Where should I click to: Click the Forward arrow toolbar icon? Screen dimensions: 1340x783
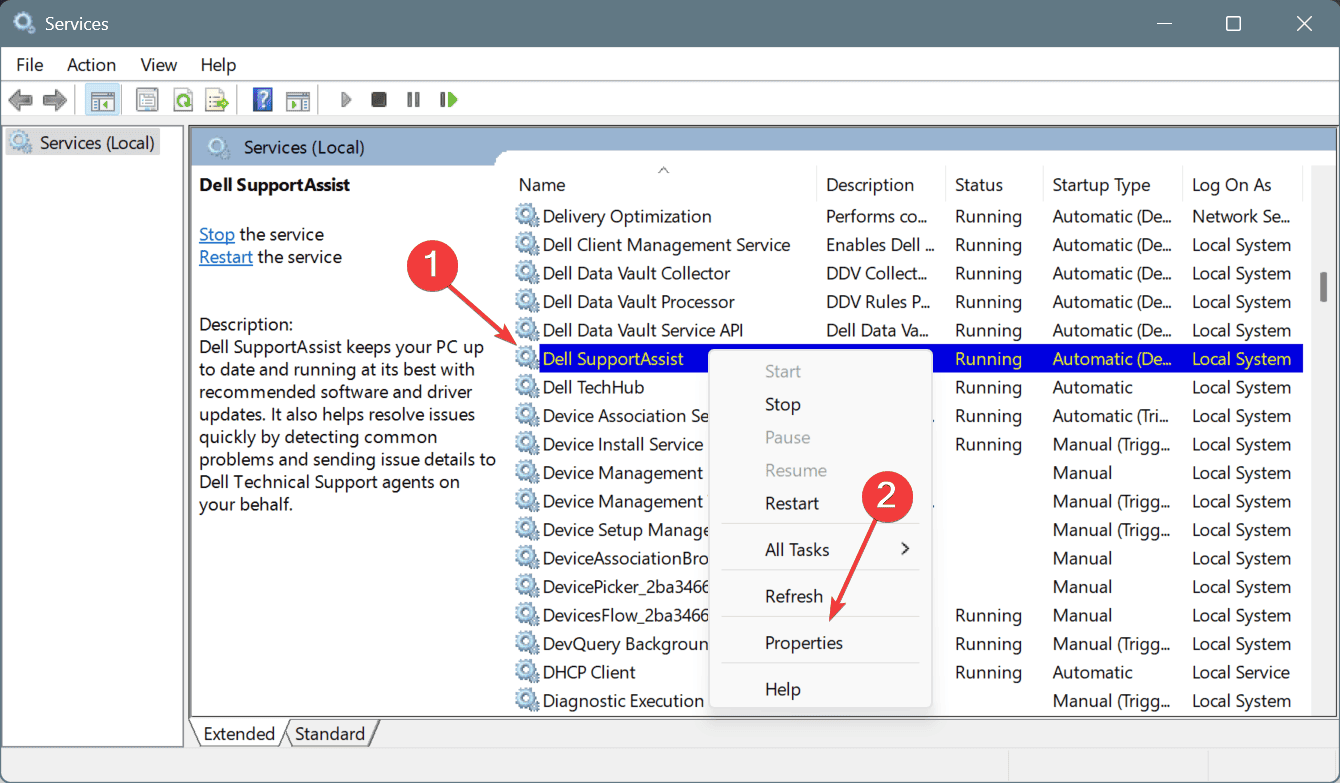54,100
